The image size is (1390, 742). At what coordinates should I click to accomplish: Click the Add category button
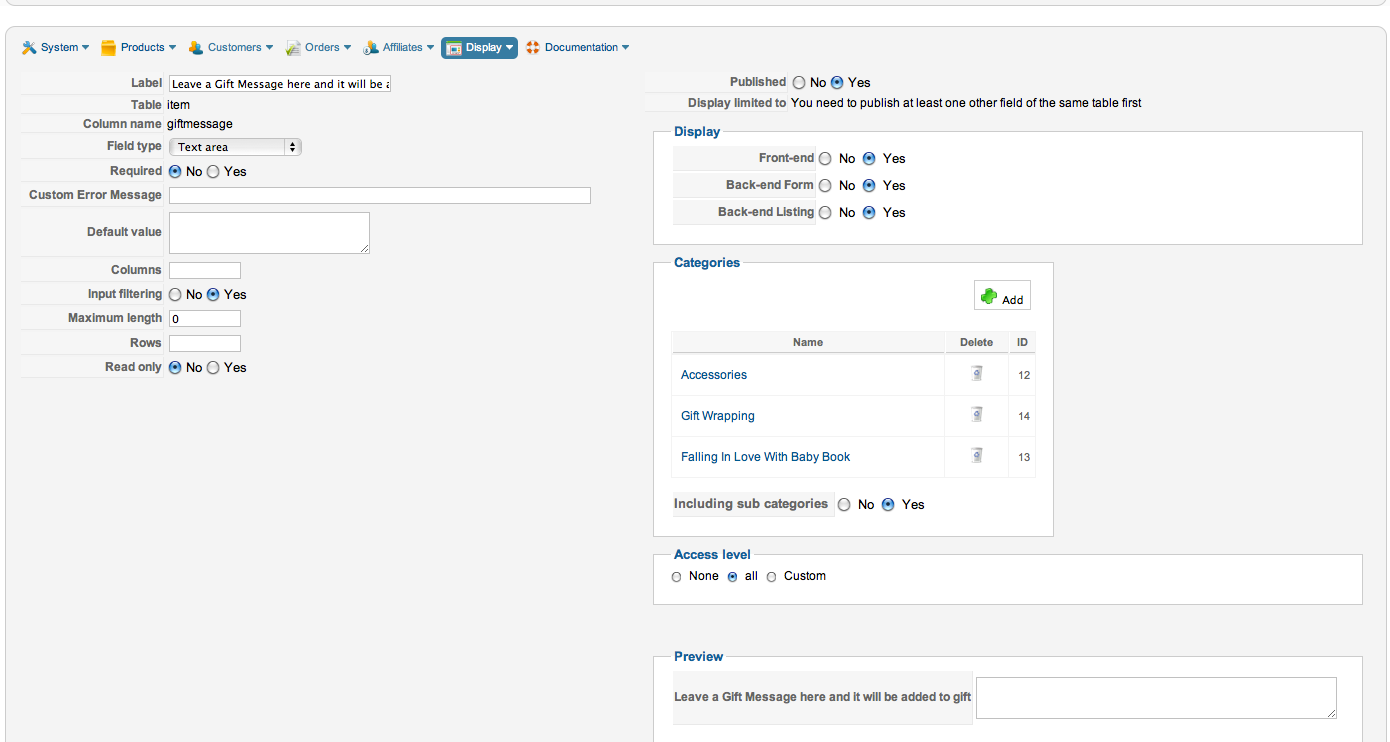pyautogui.click(x=1002, y=297)
